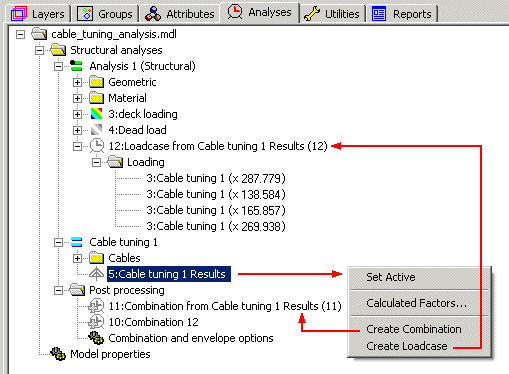
Task: Collapse the Loading folder
Action: [x=96, y=162]
